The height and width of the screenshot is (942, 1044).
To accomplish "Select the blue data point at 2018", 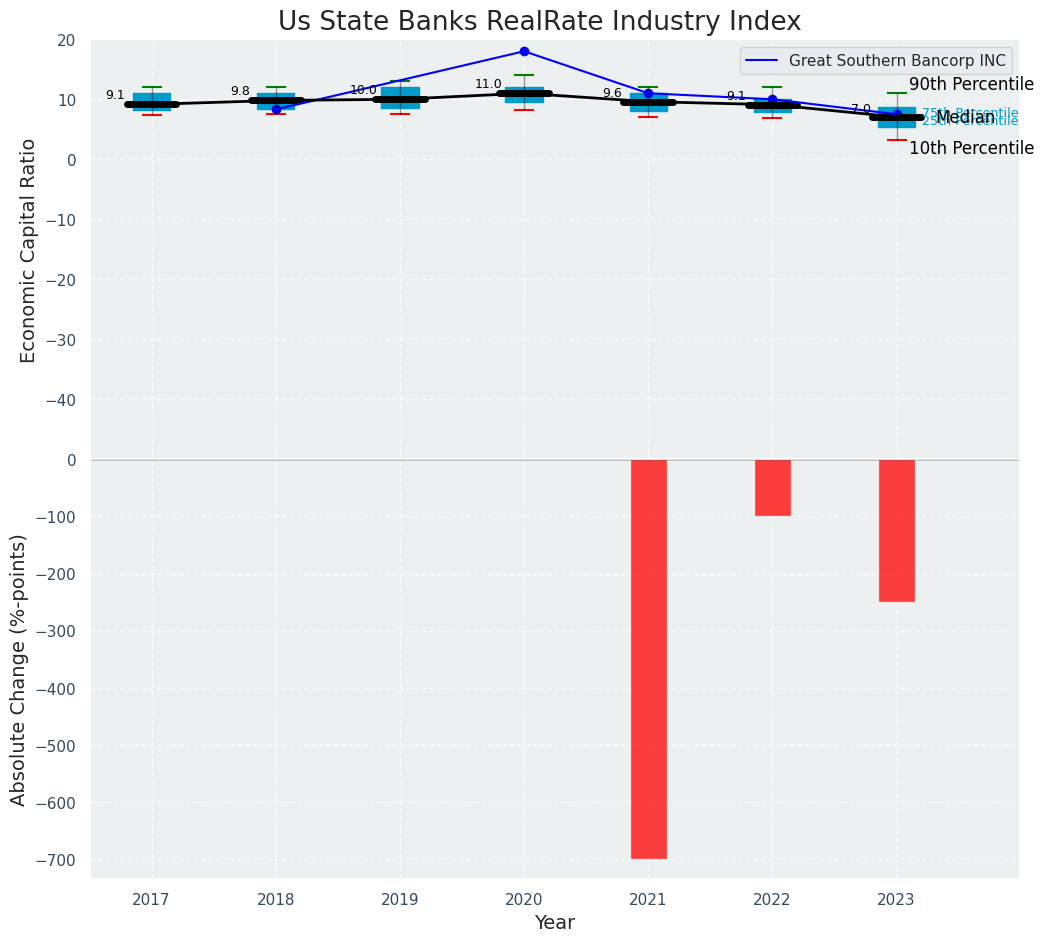I will pyautogui.click(x=276, y=110).
